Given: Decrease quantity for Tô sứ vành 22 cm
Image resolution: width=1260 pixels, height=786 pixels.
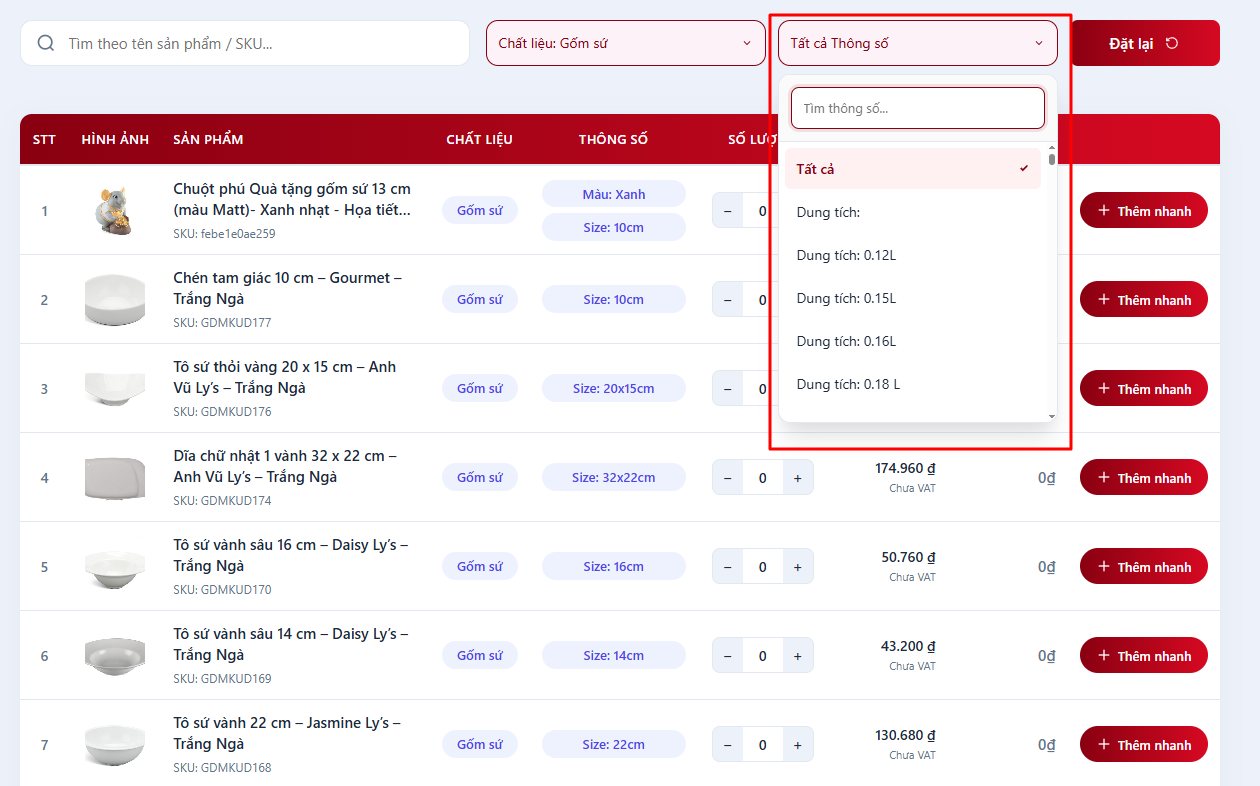Looking at the screenshot, I should 727,745.
